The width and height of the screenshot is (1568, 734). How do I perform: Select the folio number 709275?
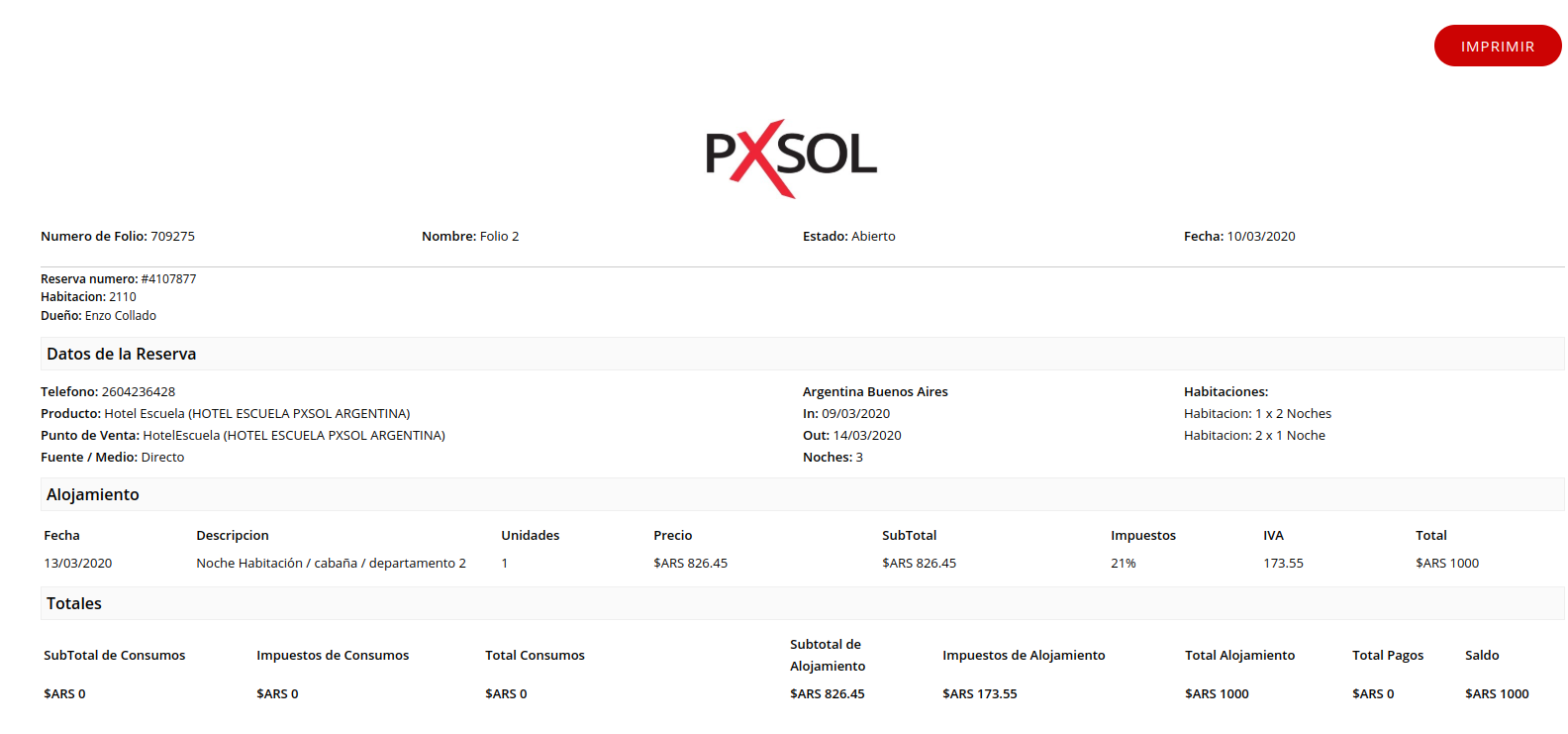[172, 237]
